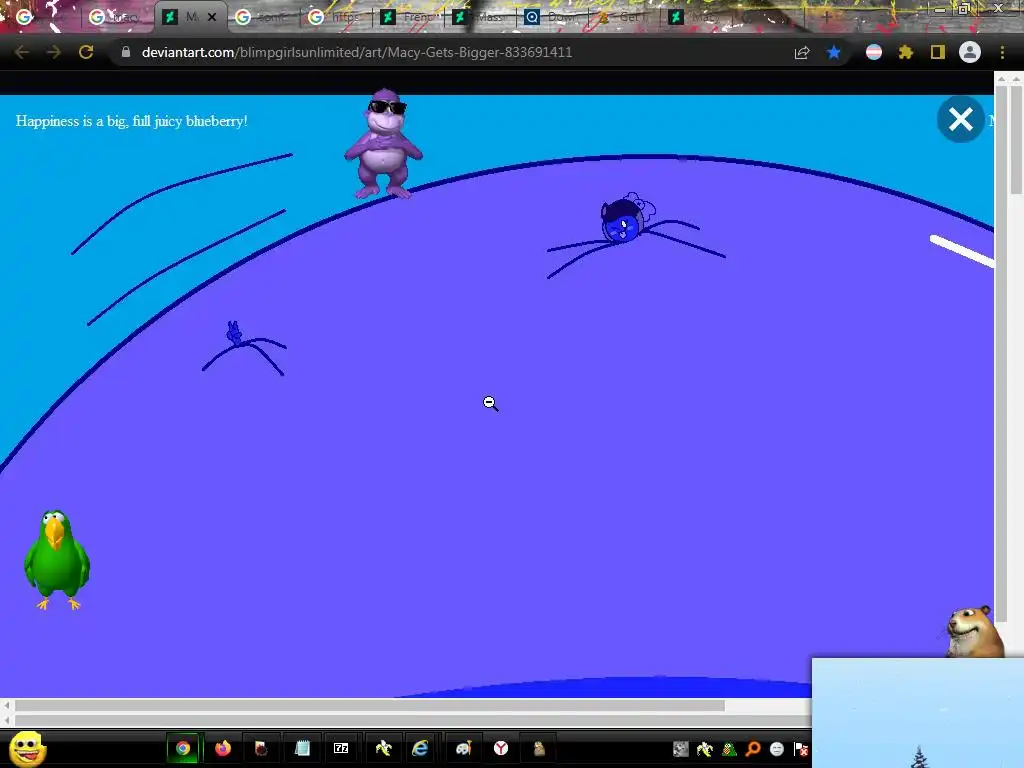Zoom out on the artwork image
The image size is (1024, 768).
pyautogui.click(x=490, y=403)
